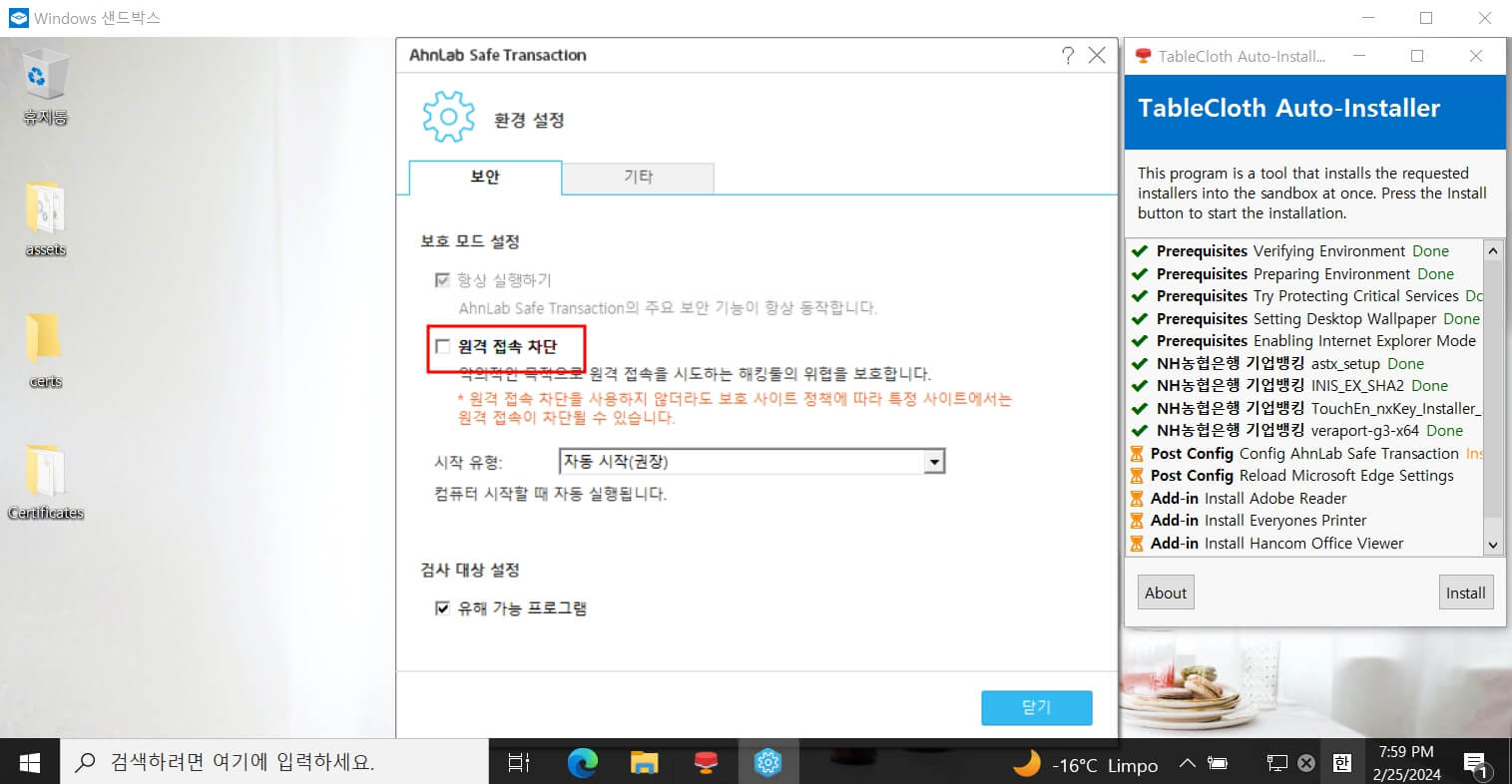1512x784 pixels.
Task: Click hourglass icon beside Reload Microsoft Edge Settings
Action: (x=1137, y=476)
